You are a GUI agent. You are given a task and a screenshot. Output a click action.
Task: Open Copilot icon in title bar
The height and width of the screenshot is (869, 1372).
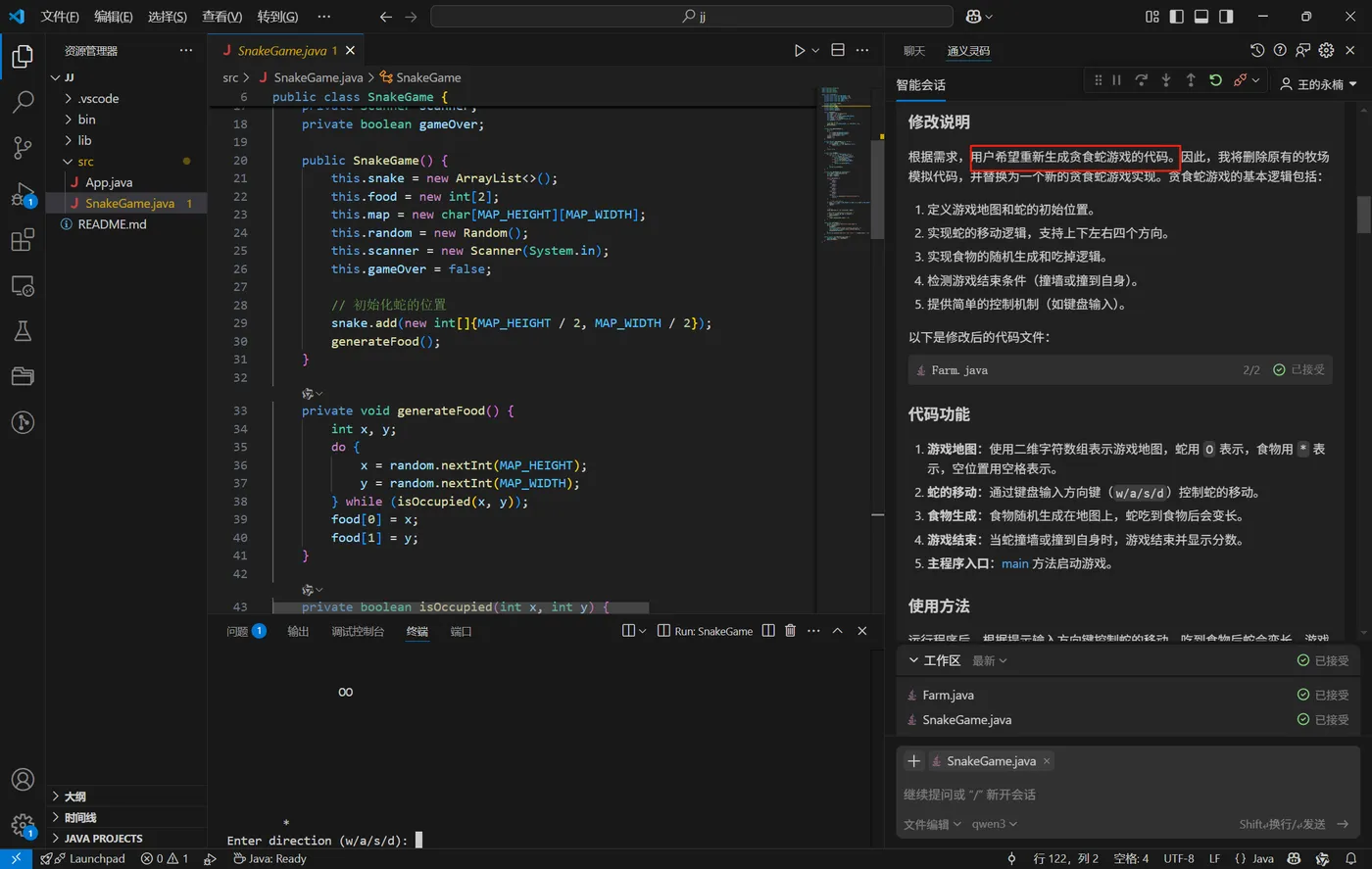974,17
